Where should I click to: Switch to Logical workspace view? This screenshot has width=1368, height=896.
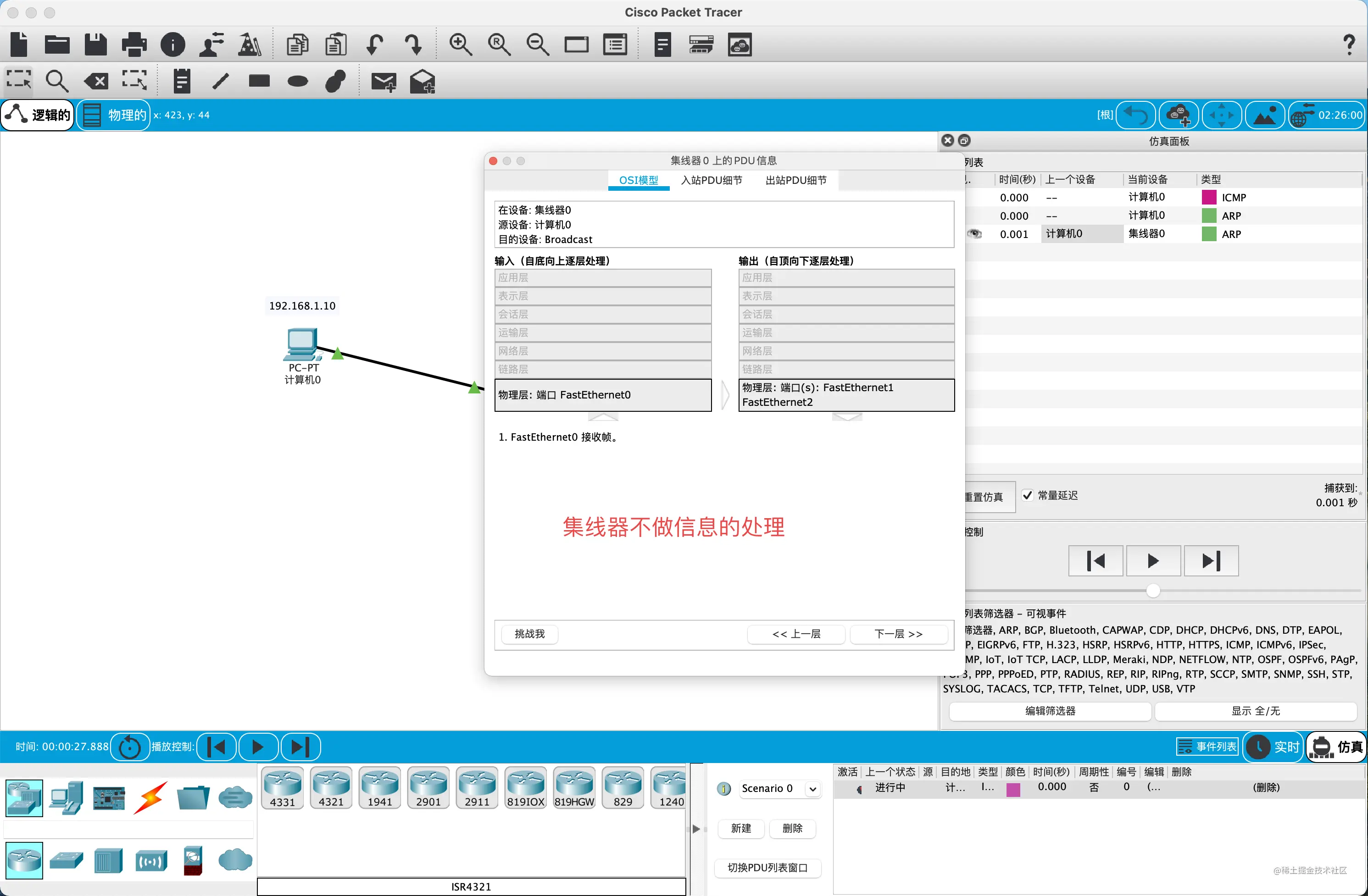(38, 115)
